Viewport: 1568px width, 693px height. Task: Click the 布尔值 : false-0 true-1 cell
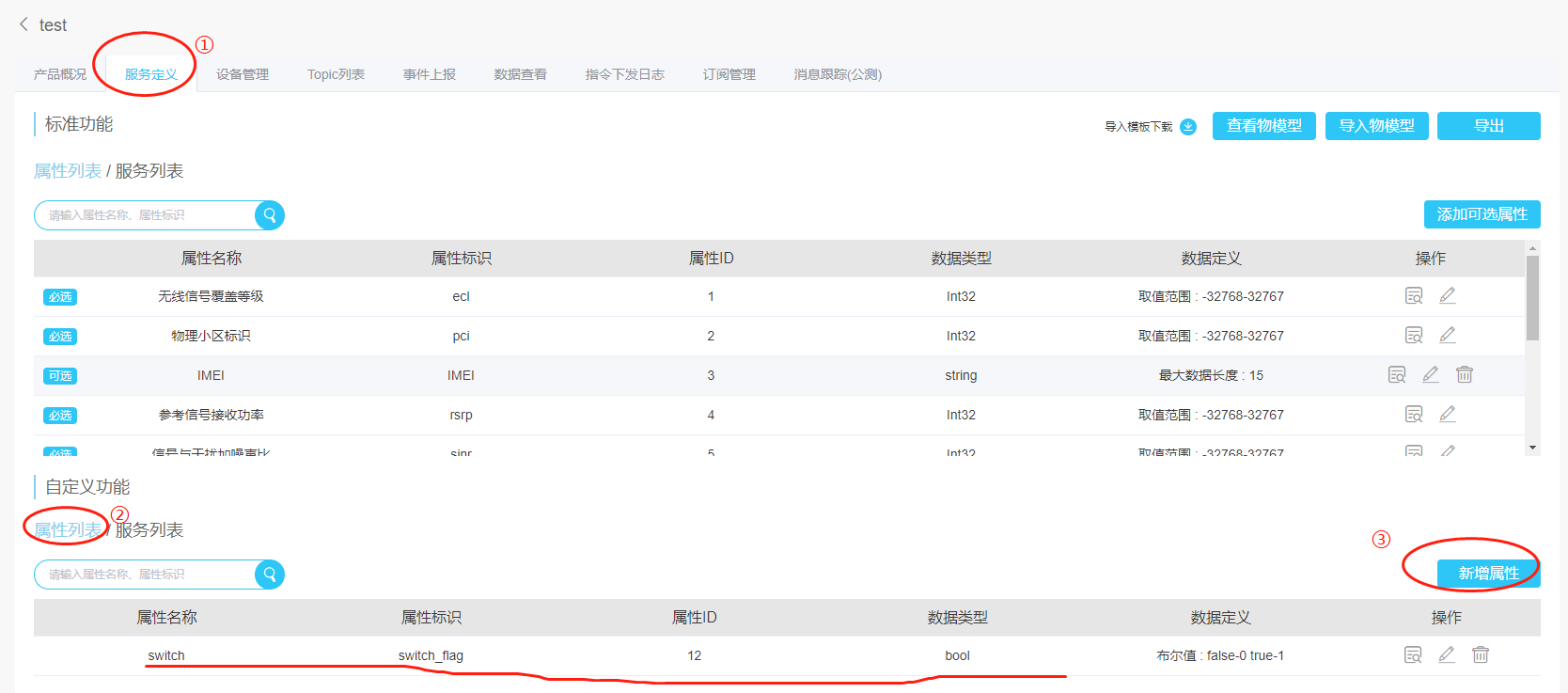[1220, 655]
